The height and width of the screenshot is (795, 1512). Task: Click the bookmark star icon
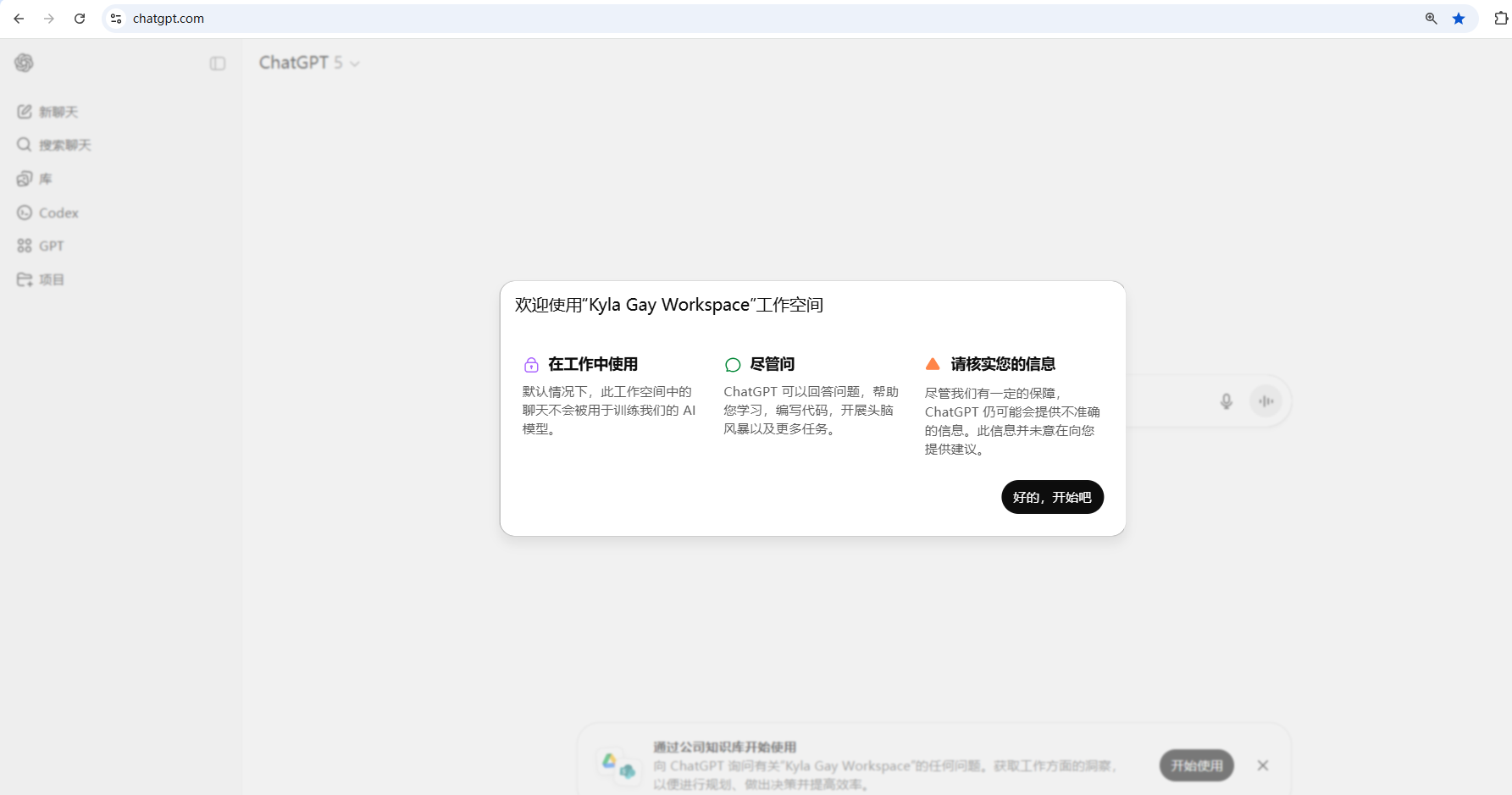click(1459, 19)
